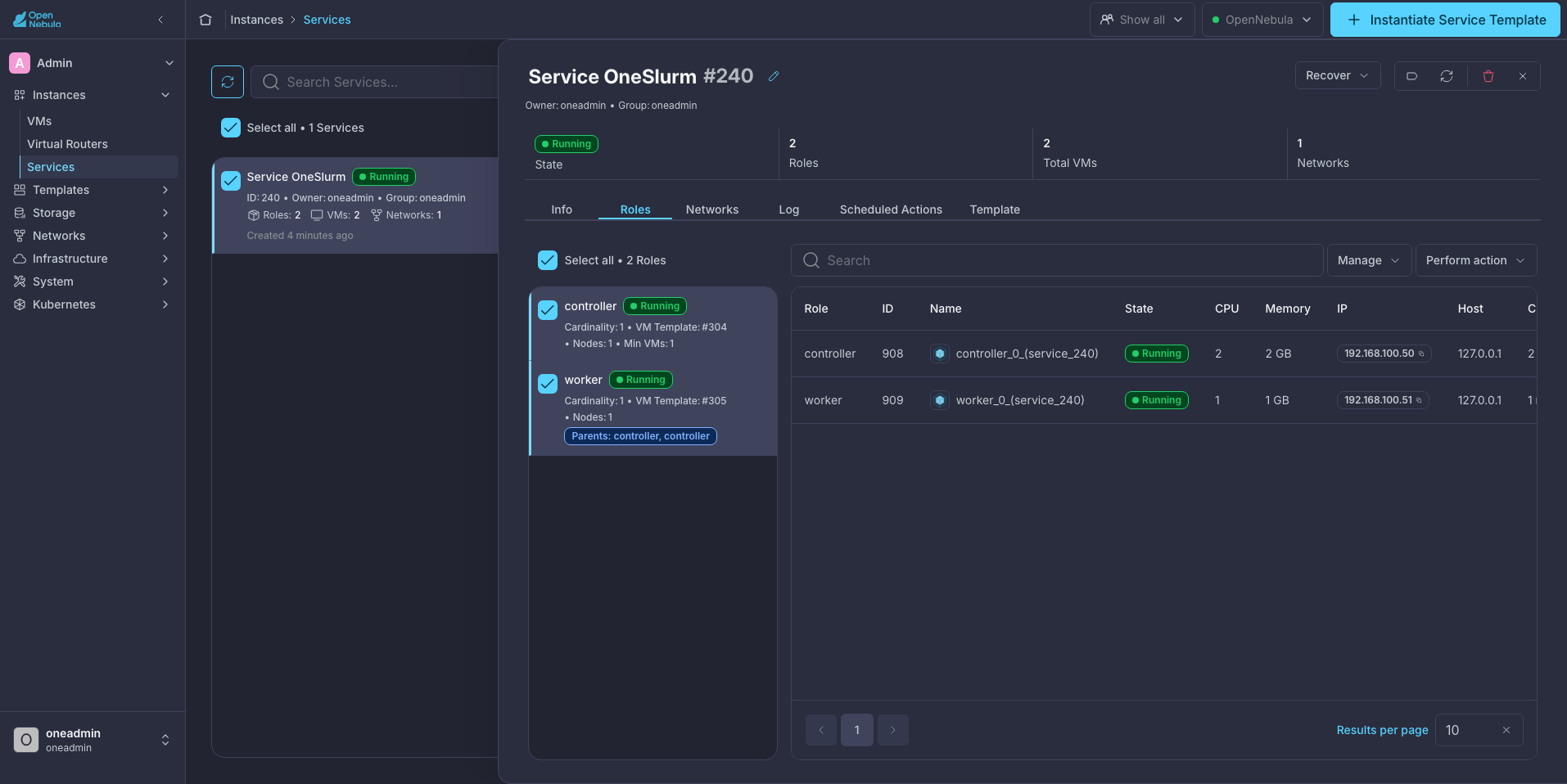Uncheck the controller role checkbox
Viewport: 1567px width, 784px height.
548,309
